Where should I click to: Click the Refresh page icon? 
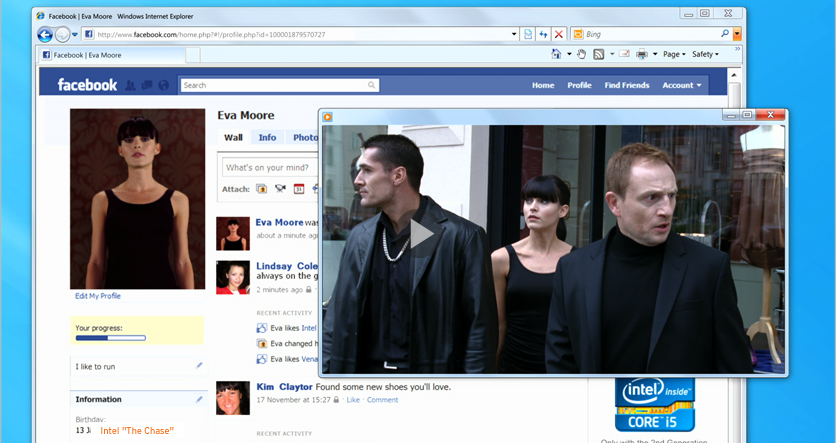(x=543, y=34)
